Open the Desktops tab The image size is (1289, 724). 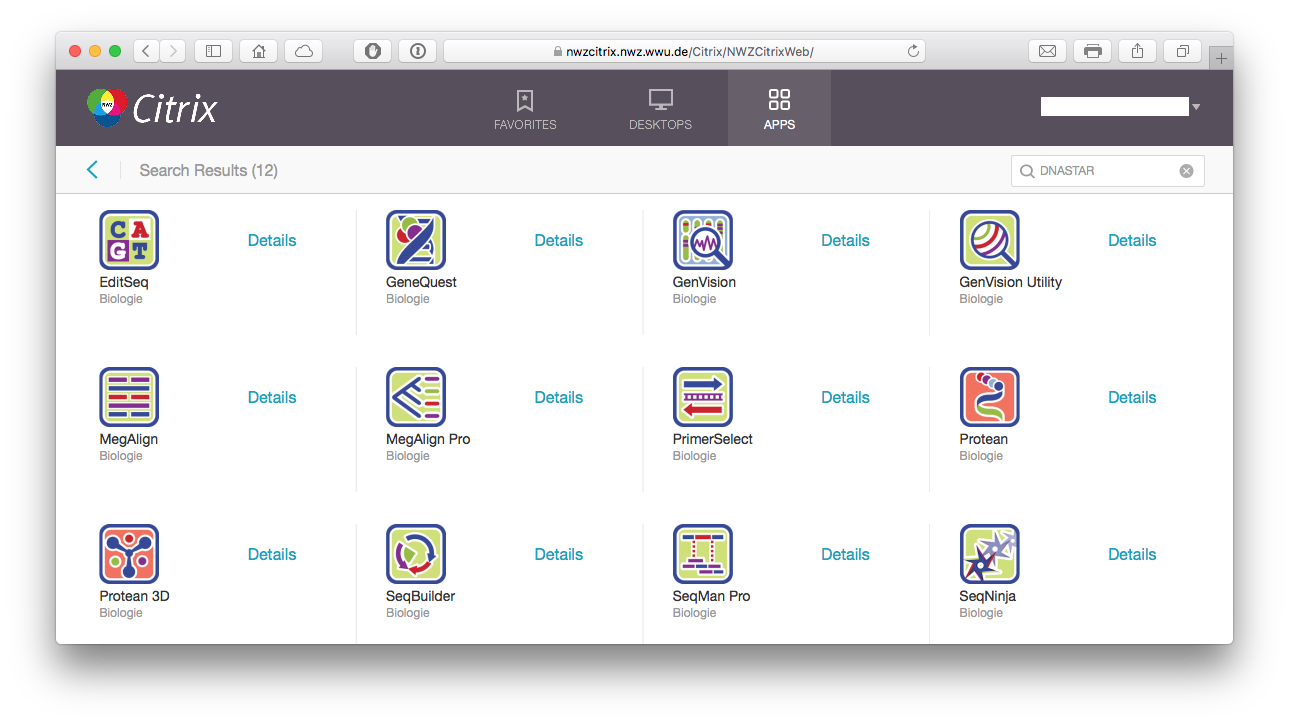tap(660, 109)
